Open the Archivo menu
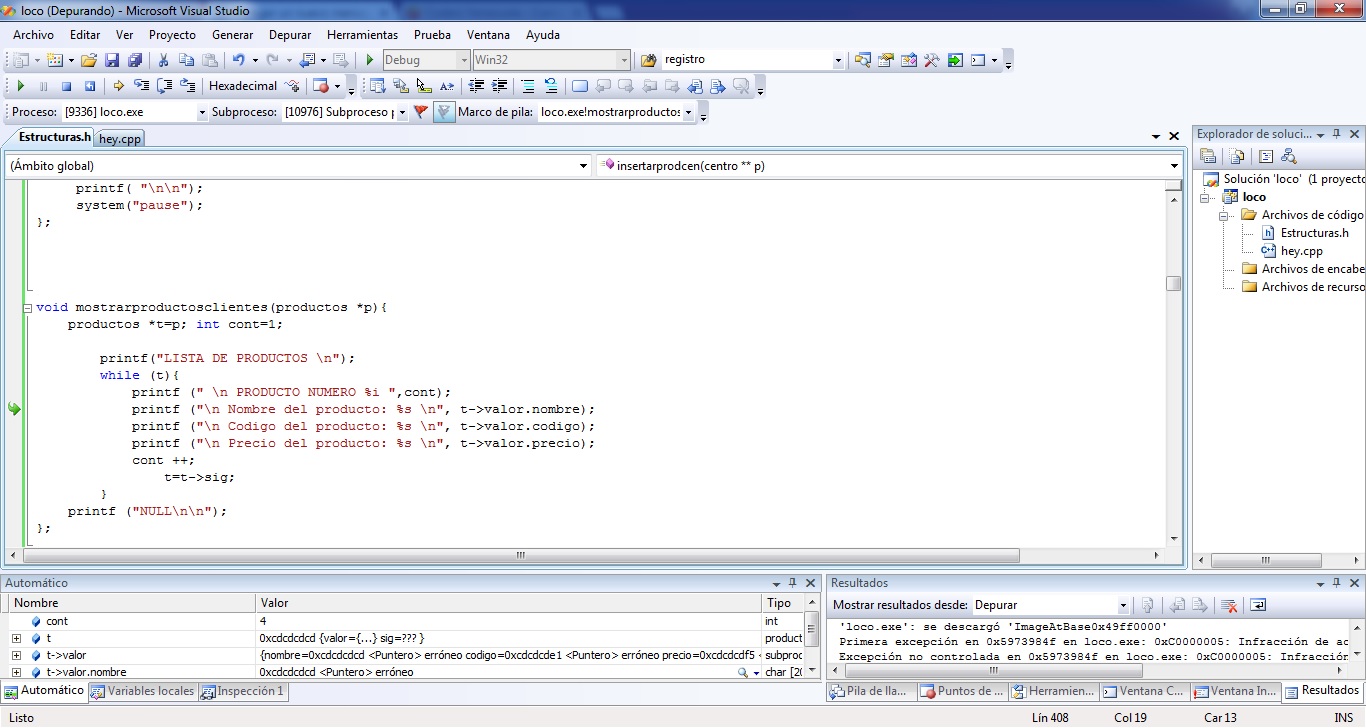 (33, 35)
